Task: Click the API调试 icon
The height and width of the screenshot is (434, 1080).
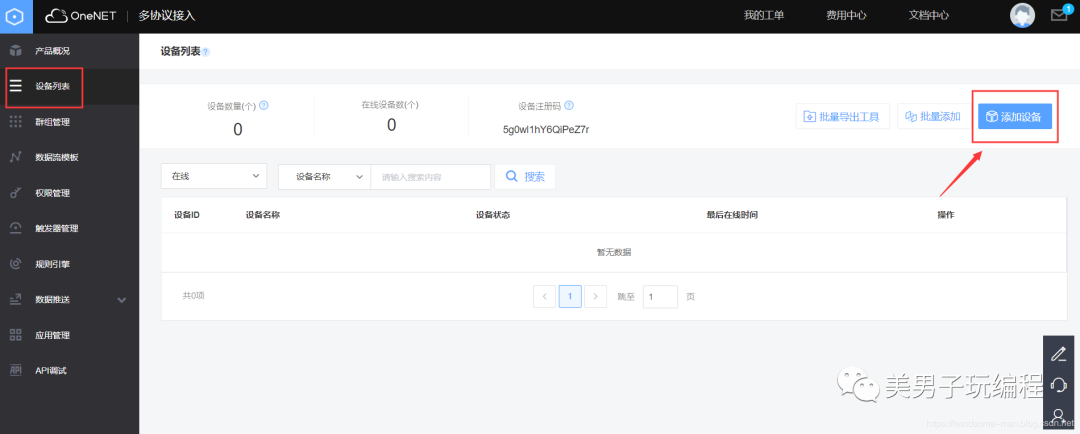Action: tap(16, 371)
